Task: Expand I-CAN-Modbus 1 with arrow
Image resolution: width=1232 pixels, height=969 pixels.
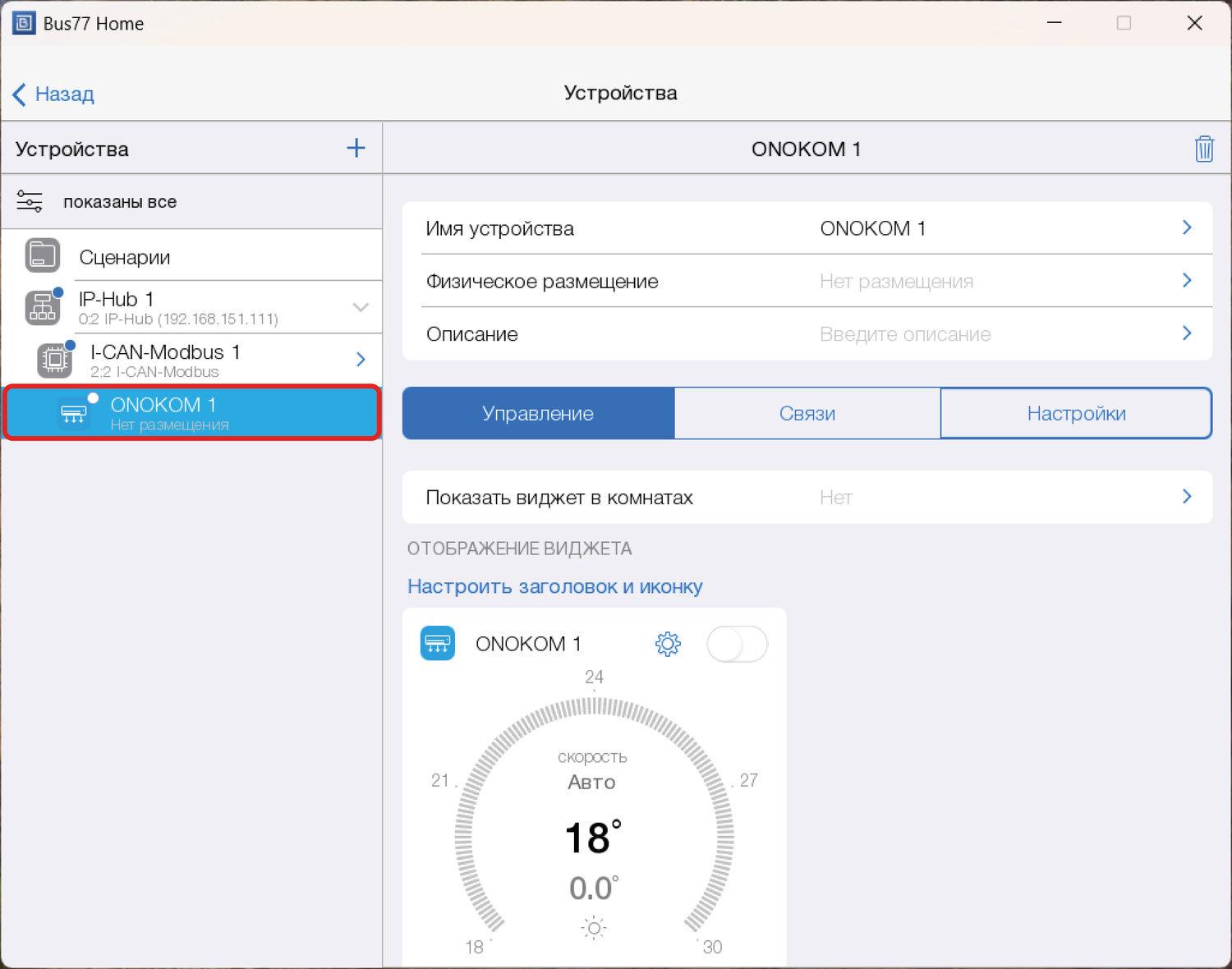Action: click(361, 360)
